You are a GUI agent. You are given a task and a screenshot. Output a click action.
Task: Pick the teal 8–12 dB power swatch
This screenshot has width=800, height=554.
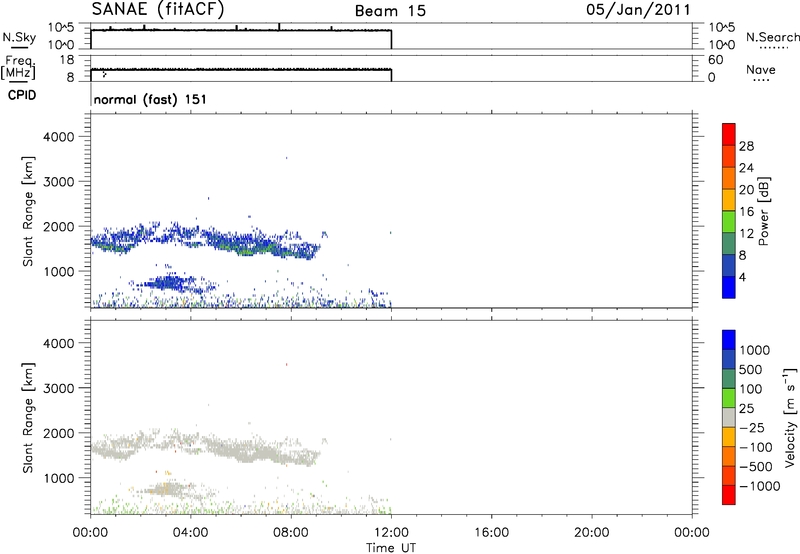pos(729,243)
